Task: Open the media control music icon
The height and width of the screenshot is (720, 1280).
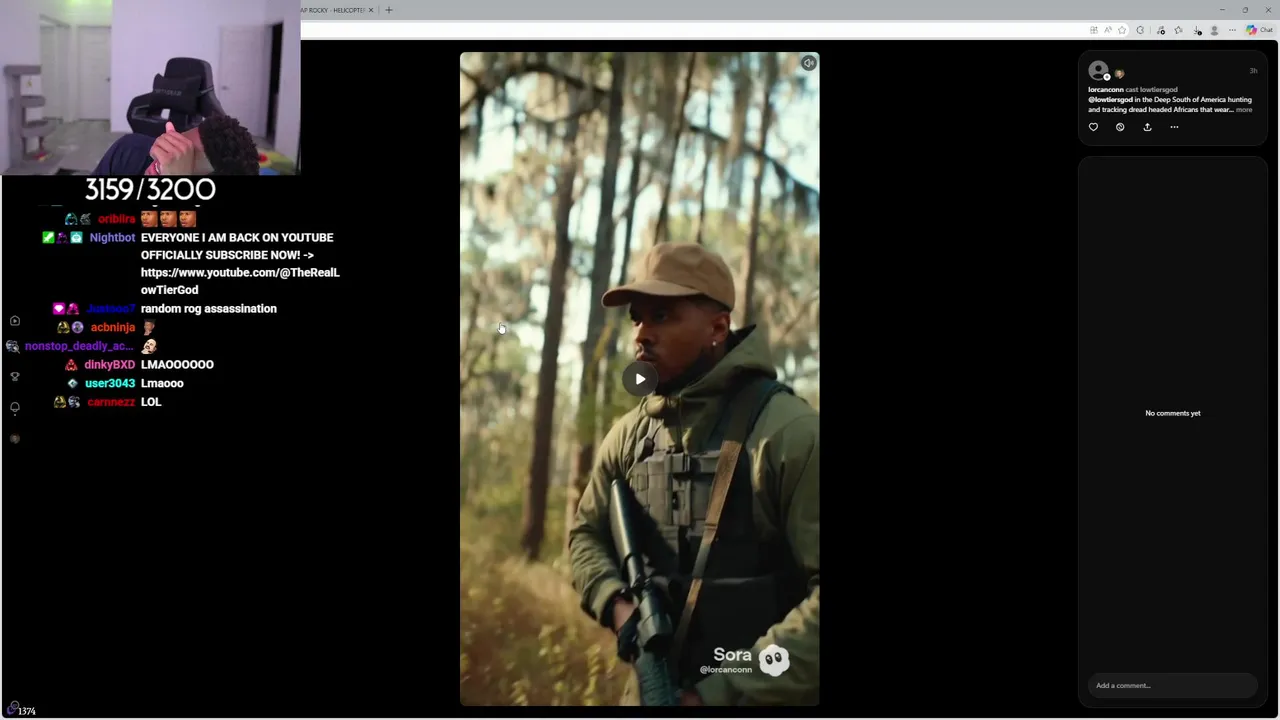Action: (1160, 30)
